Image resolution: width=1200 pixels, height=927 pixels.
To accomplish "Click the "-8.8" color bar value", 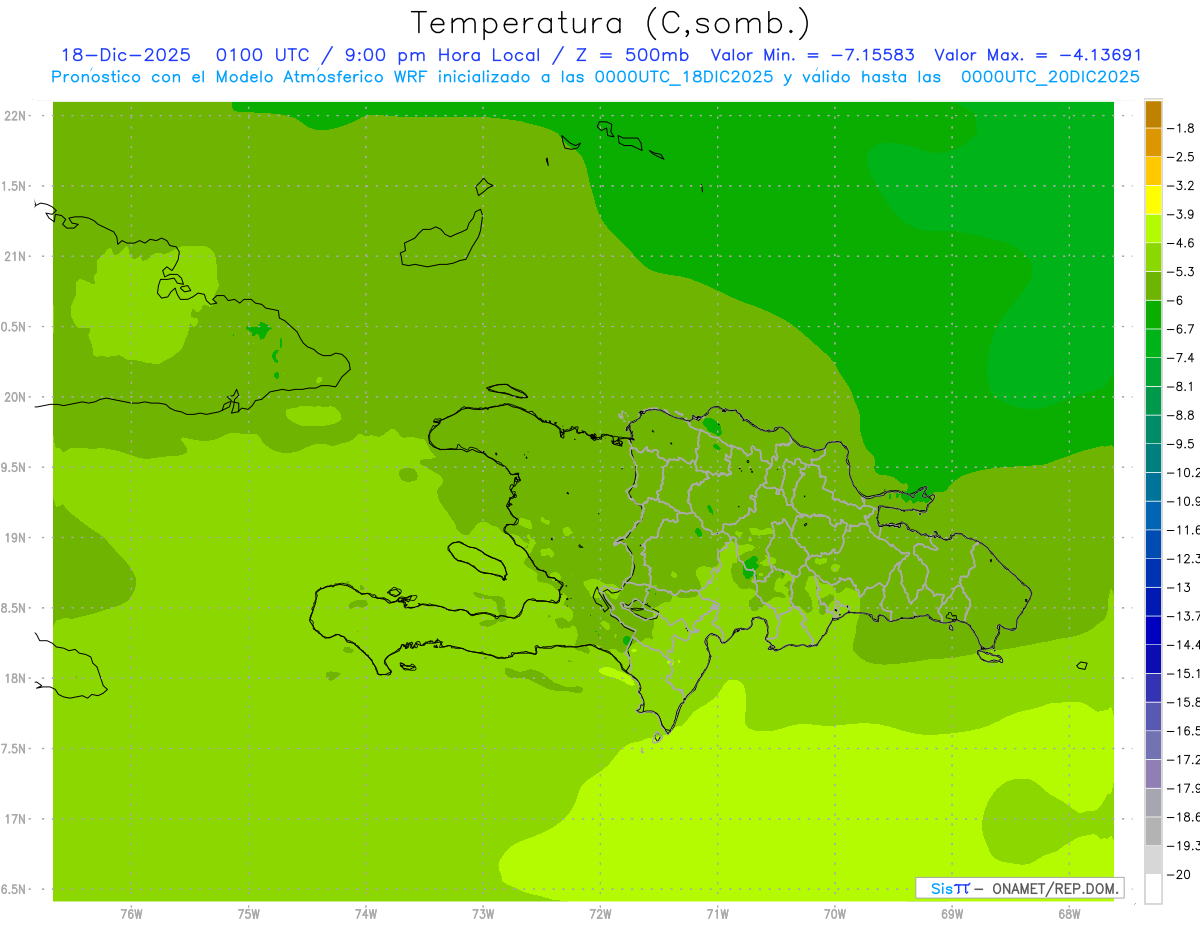I will pyautogui.click(x=1182, y=415).
